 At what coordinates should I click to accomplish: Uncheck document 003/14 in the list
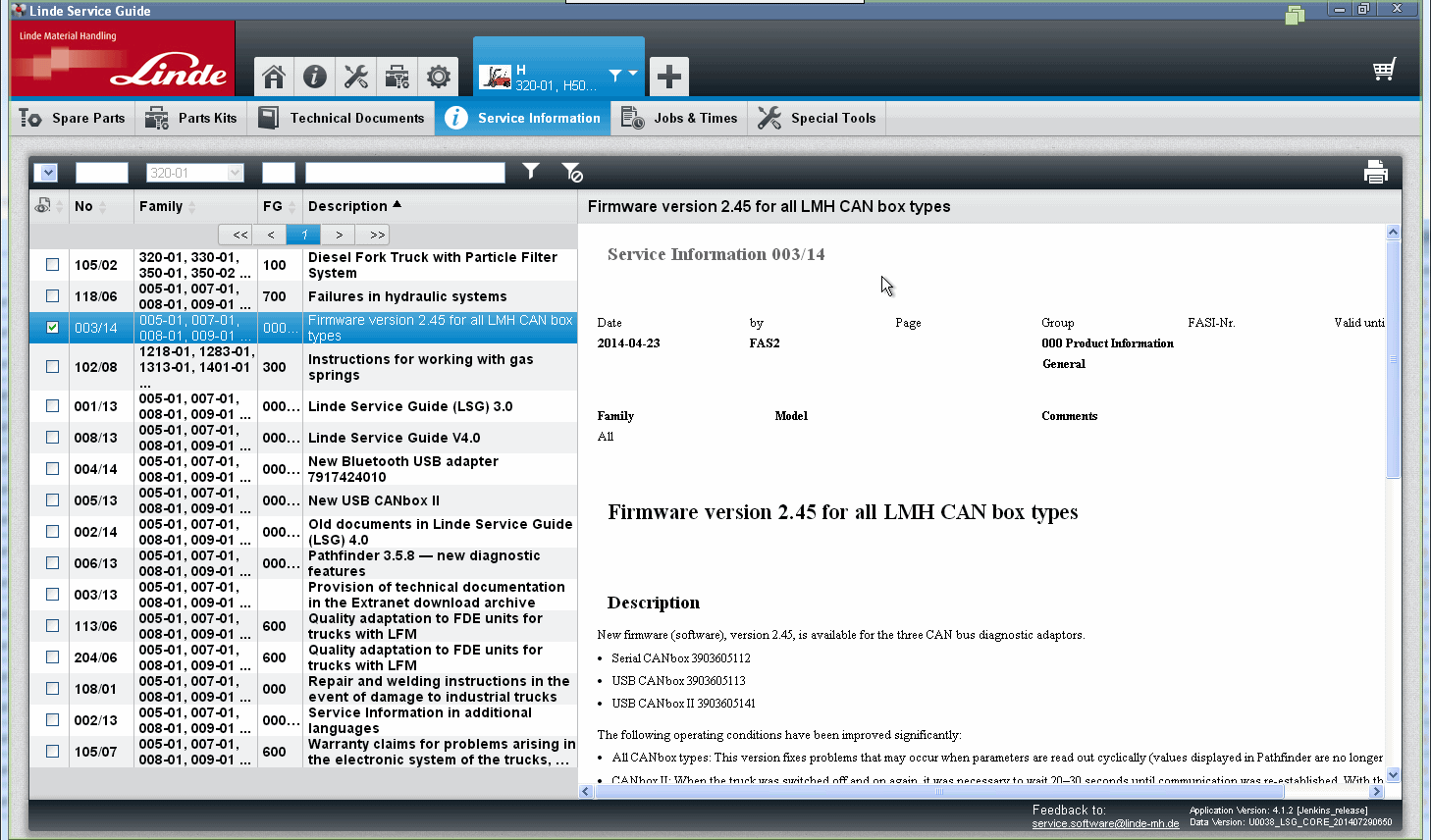coord(51,327)
